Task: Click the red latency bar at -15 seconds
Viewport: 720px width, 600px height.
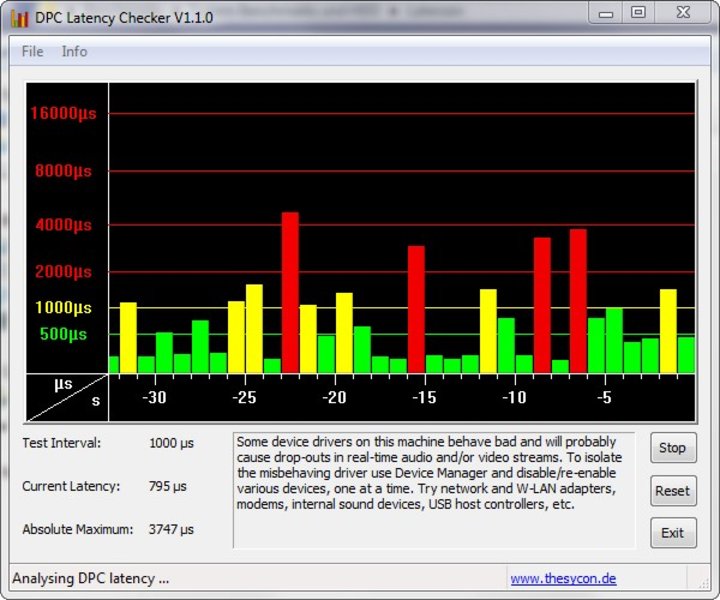Action: [416, 309]
